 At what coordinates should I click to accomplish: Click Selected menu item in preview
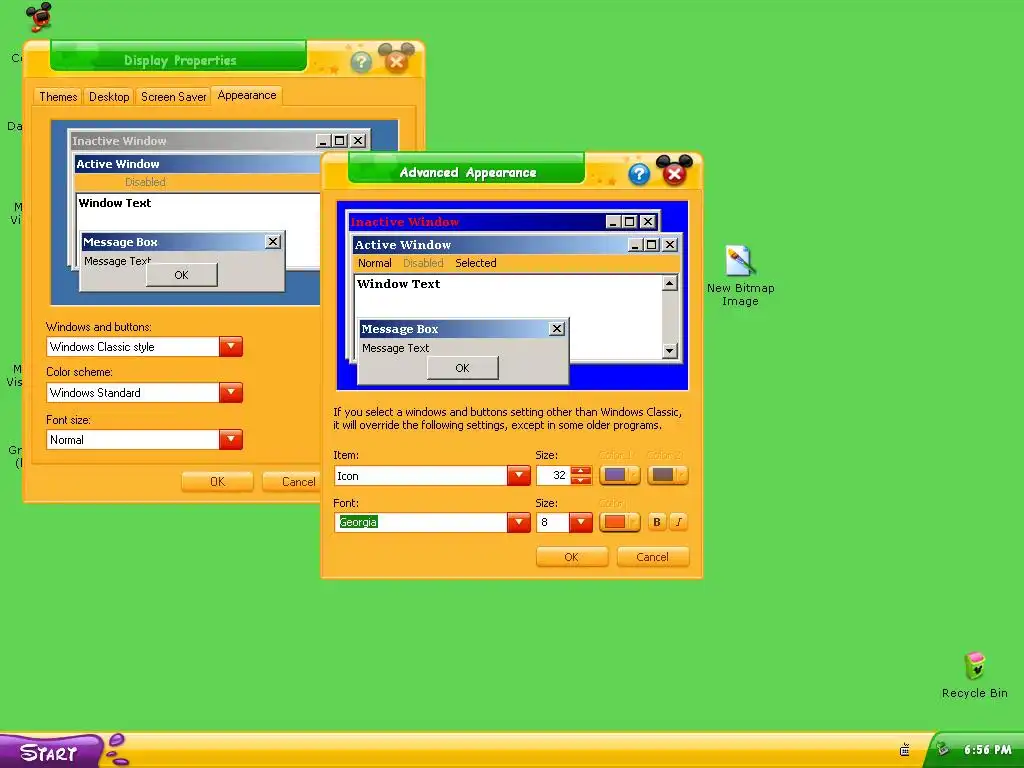point(475,263)
